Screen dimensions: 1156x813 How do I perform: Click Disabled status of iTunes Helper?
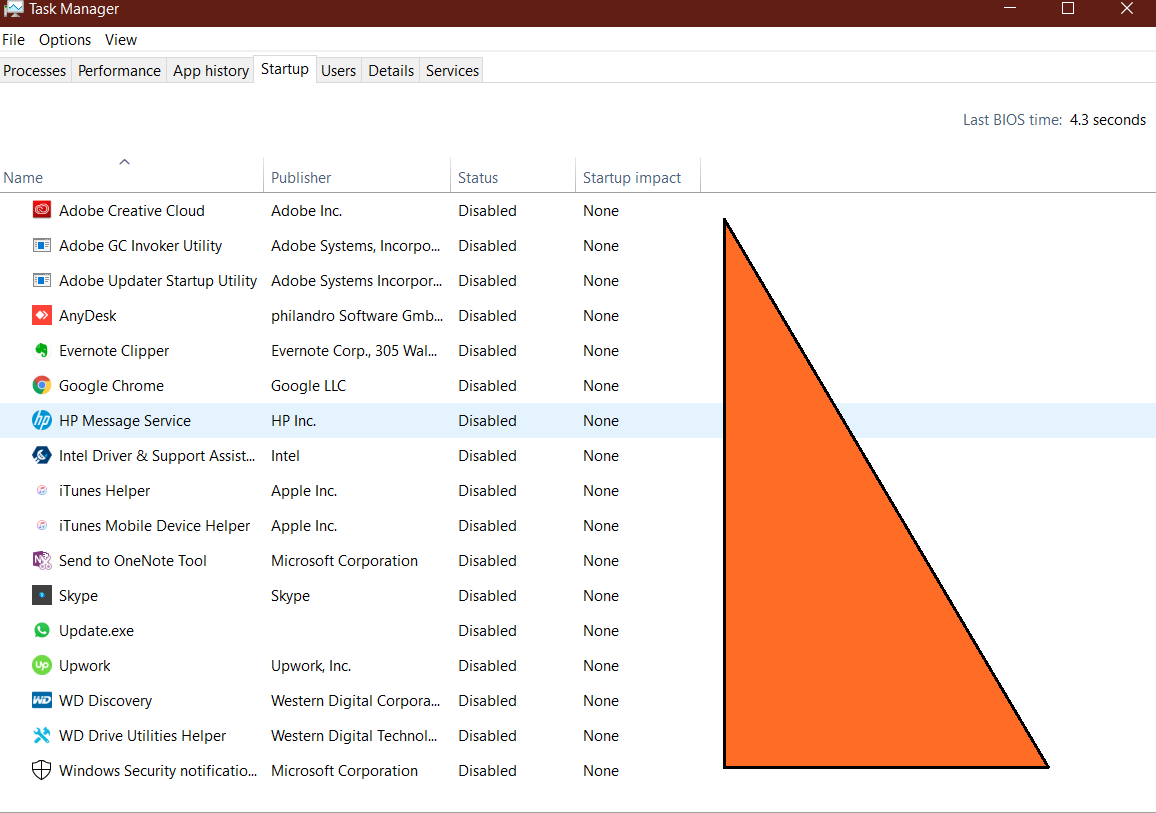tap(487, 491)
